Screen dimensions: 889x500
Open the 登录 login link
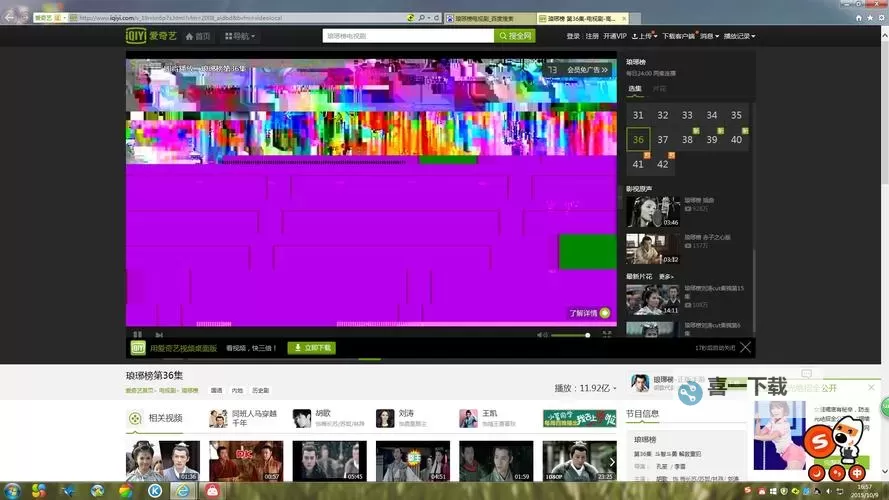[573, 36]
